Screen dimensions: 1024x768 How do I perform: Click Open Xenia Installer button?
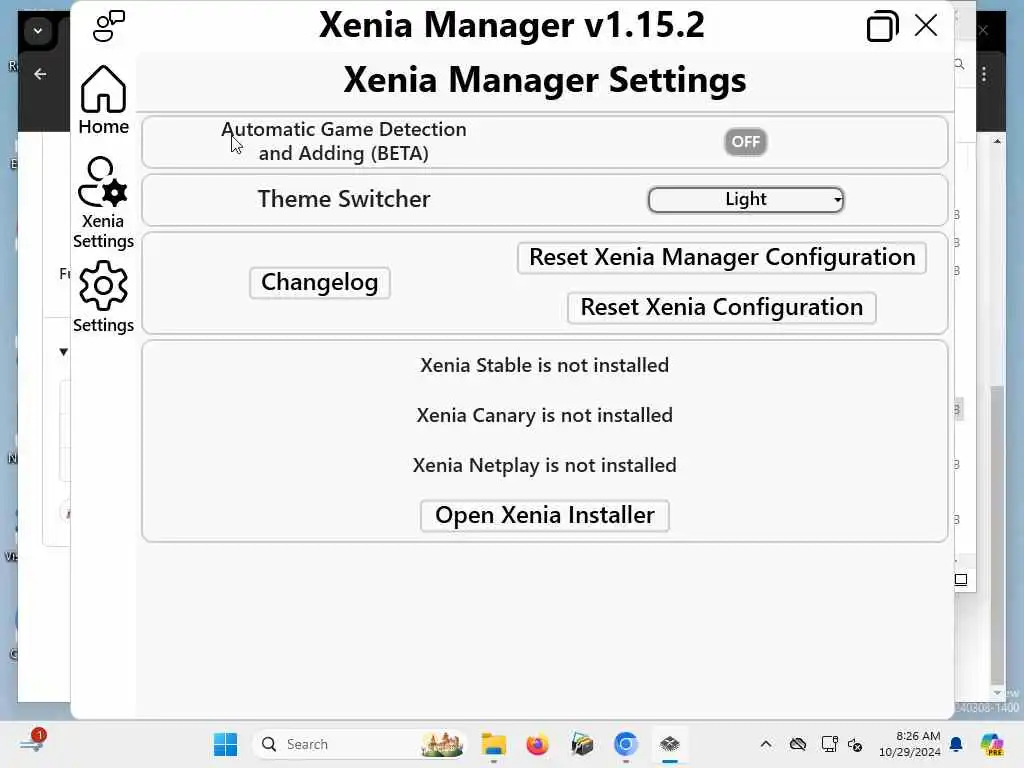[x=545, y=515]
